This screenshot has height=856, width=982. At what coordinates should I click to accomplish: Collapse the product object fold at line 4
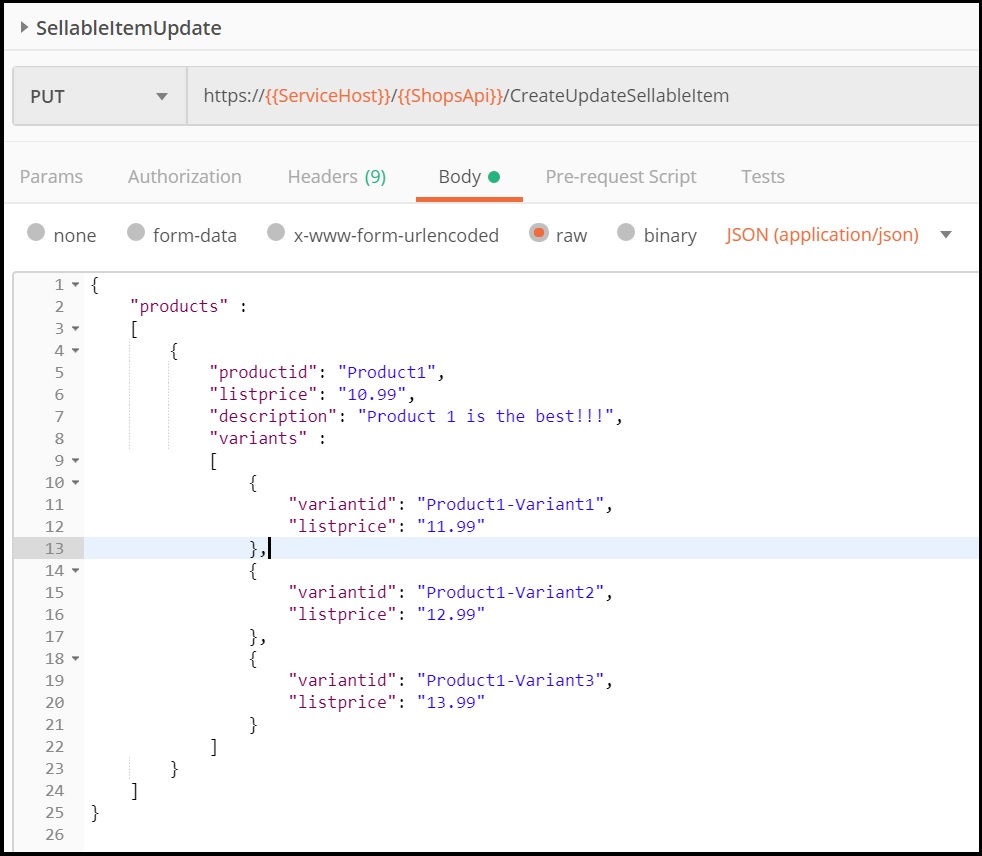75,351
